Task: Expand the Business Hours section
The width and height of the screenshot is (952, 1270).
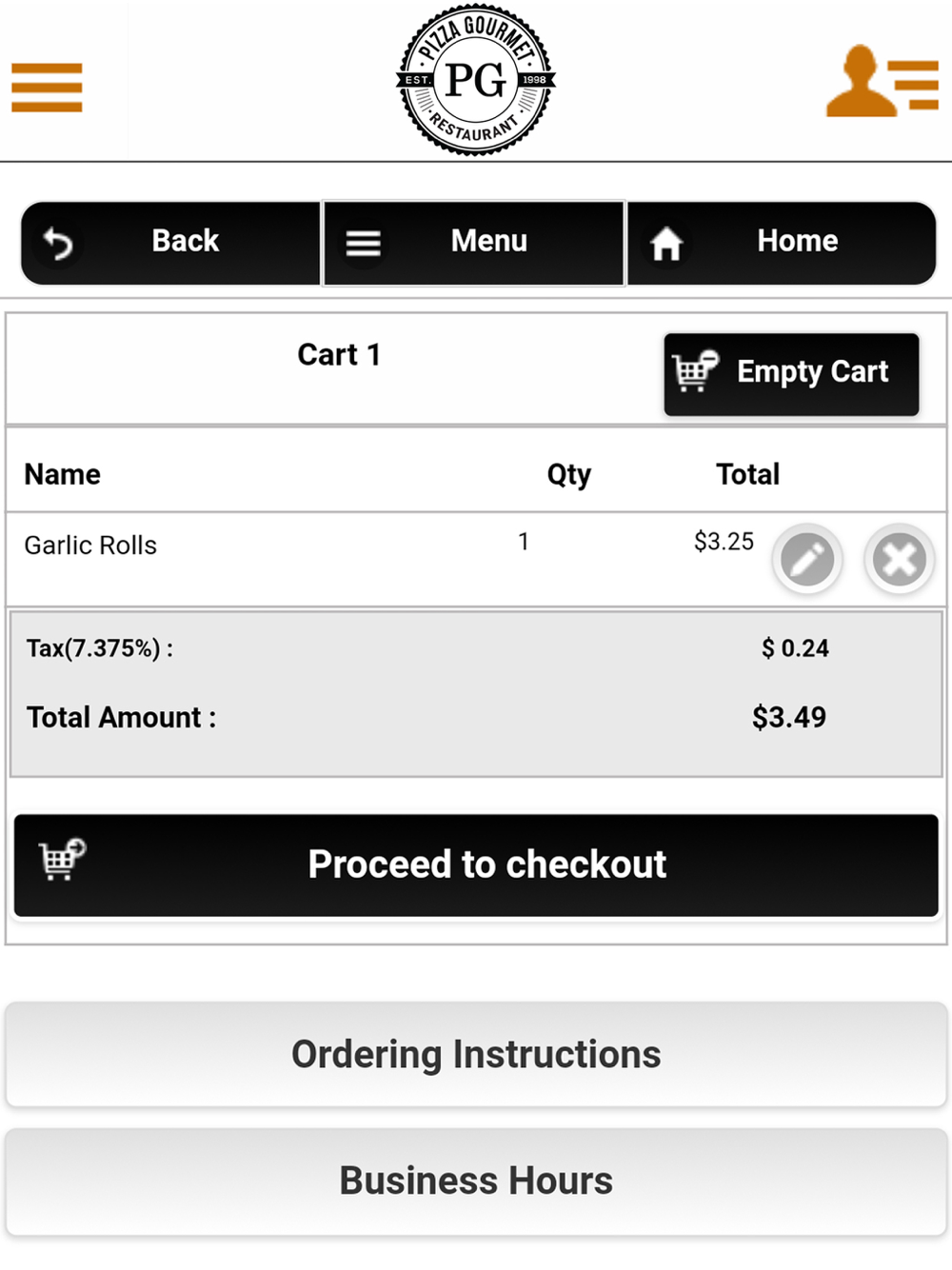Action: tap(476, 1181)
